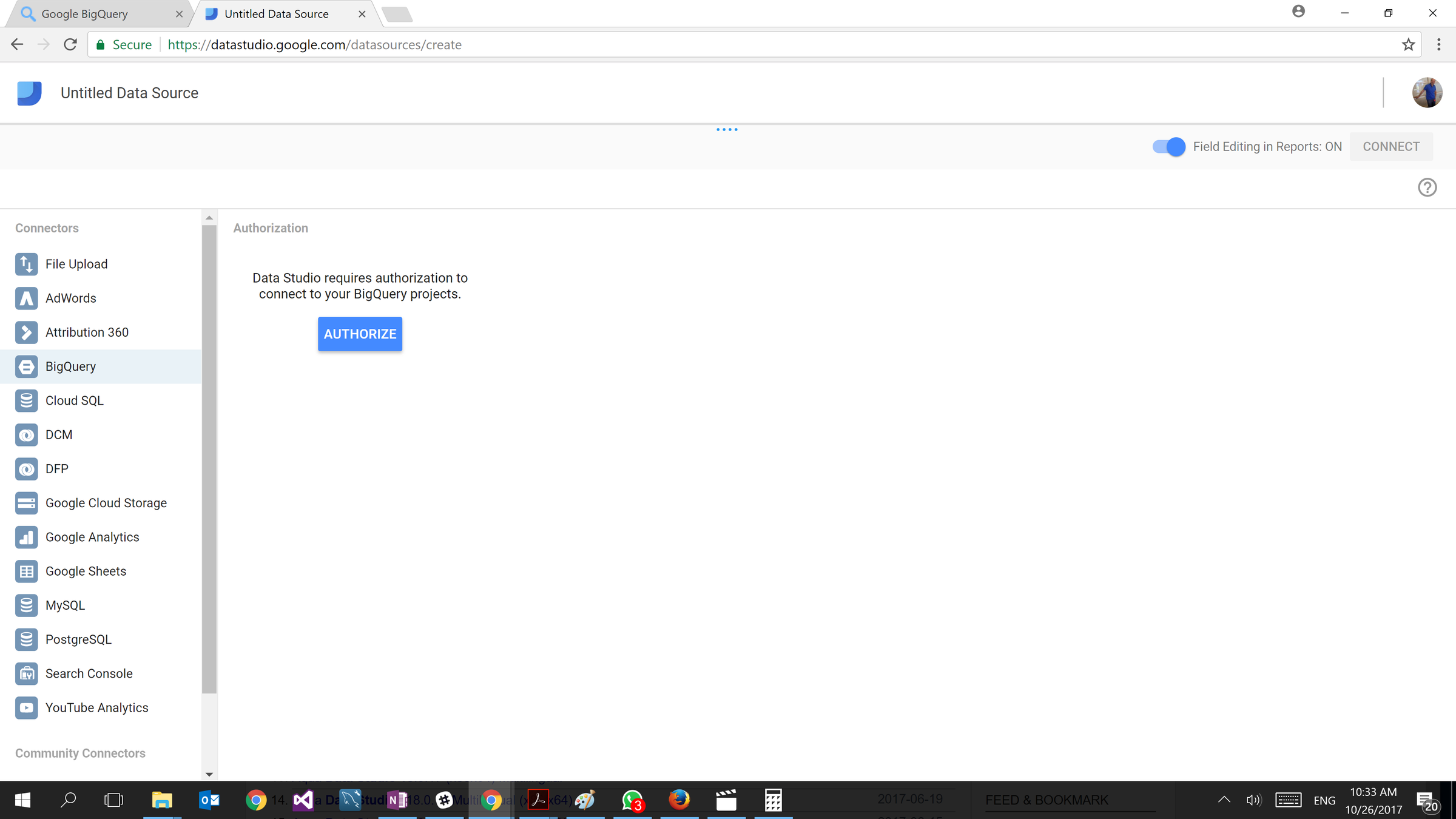
Task: Choose the Google Analytics chart icon
Action: tap(26, 537)
